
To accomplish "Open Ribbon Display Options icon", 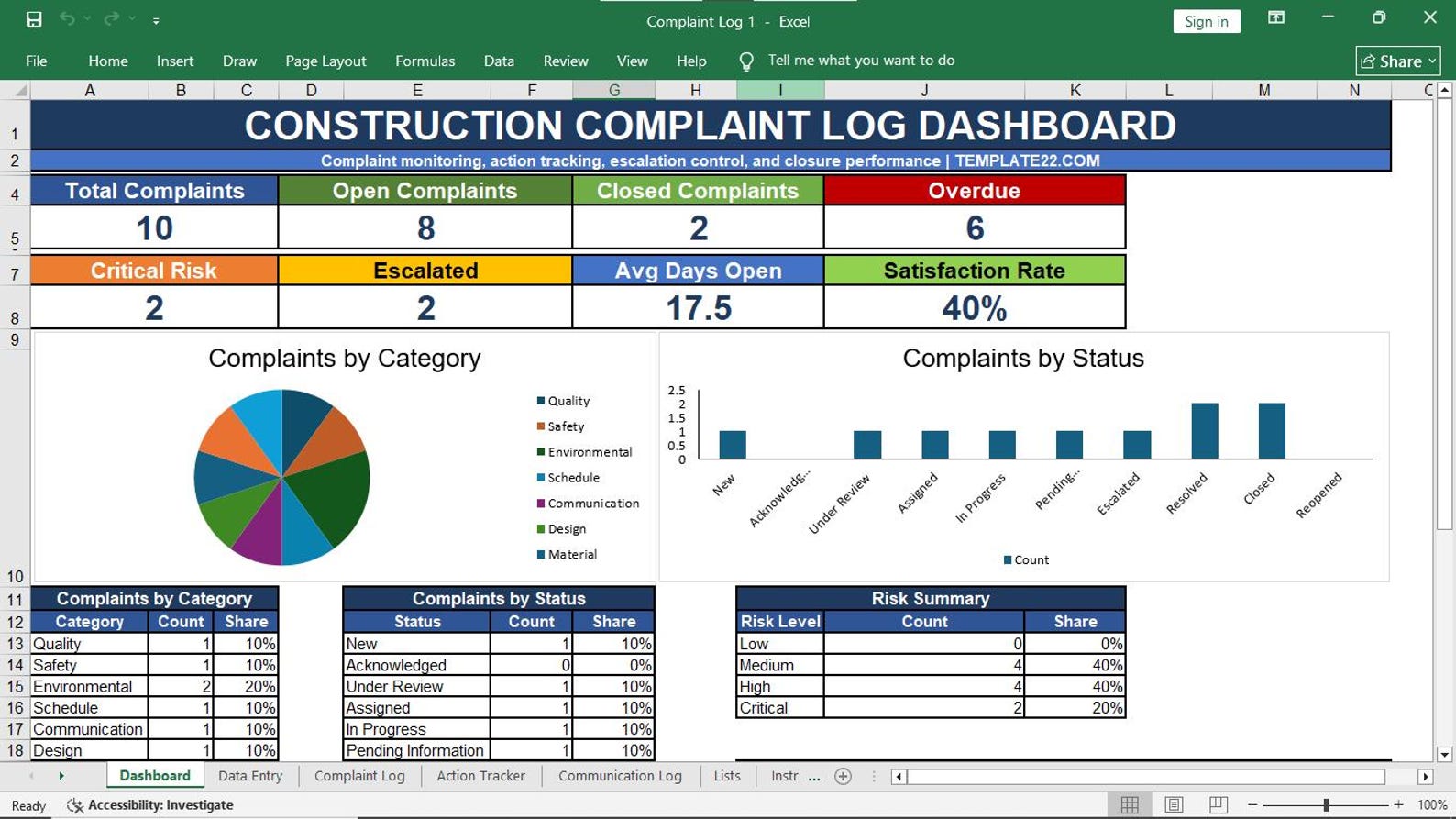I will 1275,17.
